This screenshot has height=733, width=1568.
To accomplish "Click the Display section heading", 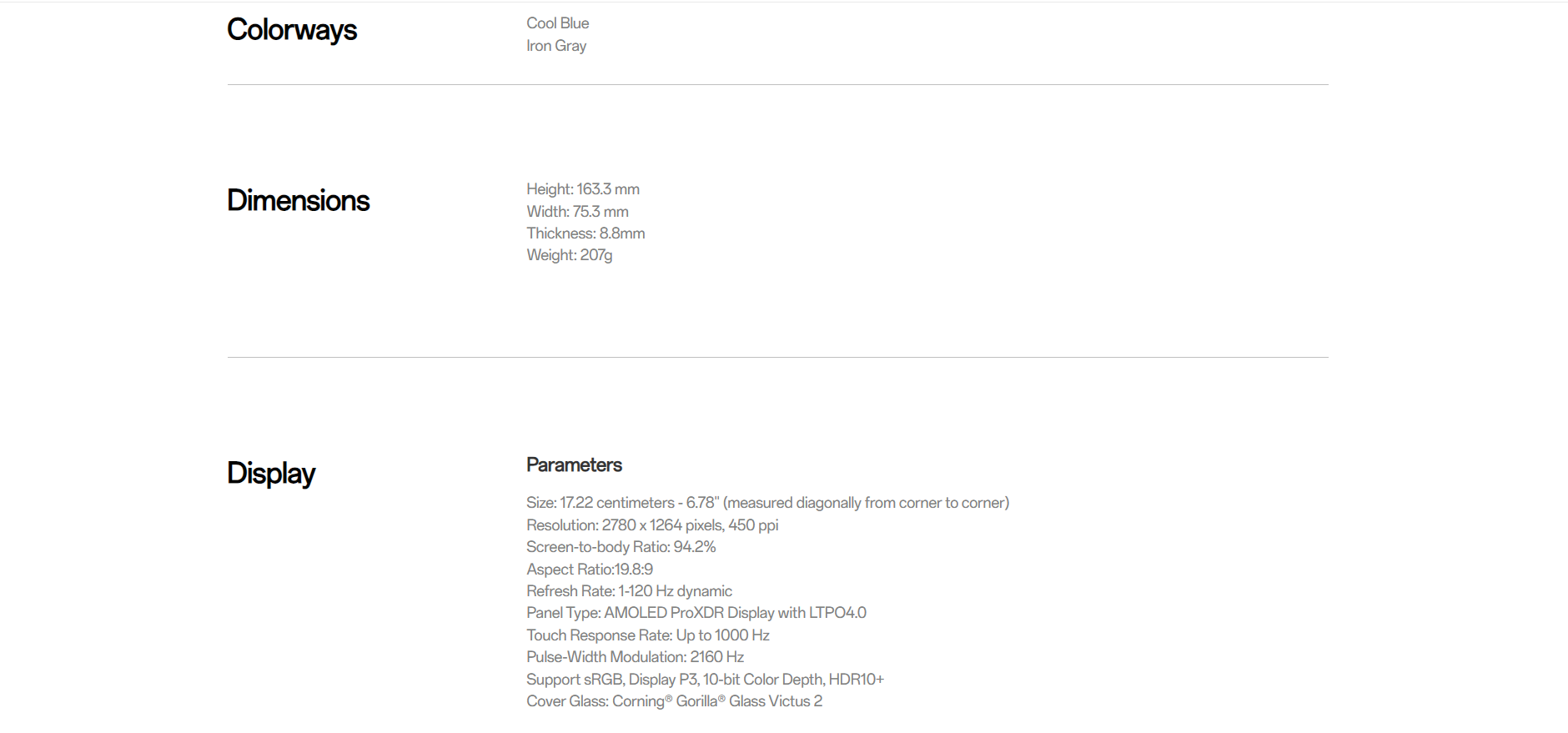I will 271,473.
